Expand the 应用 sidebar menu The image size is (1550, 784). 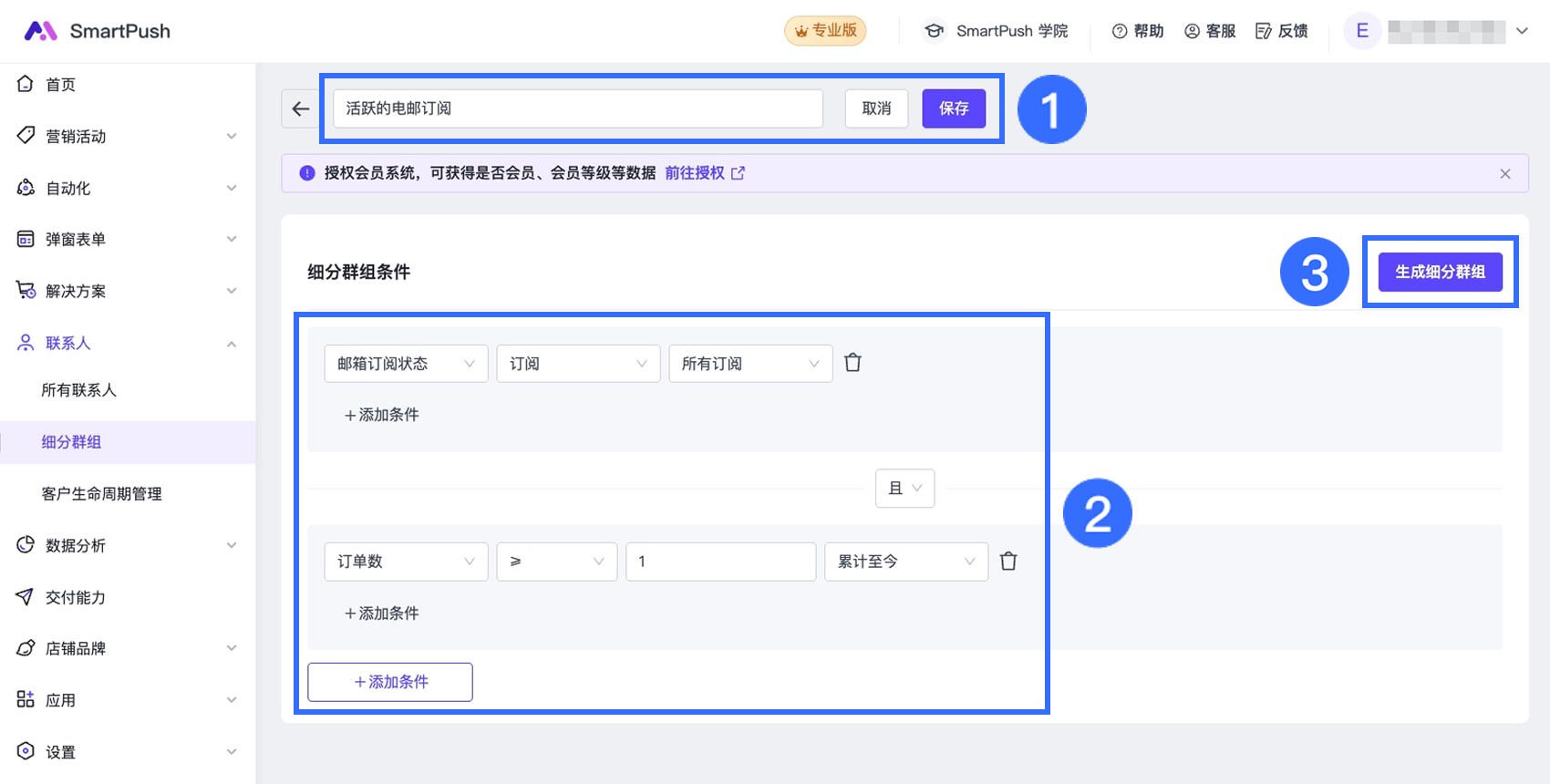coord(232,700)
